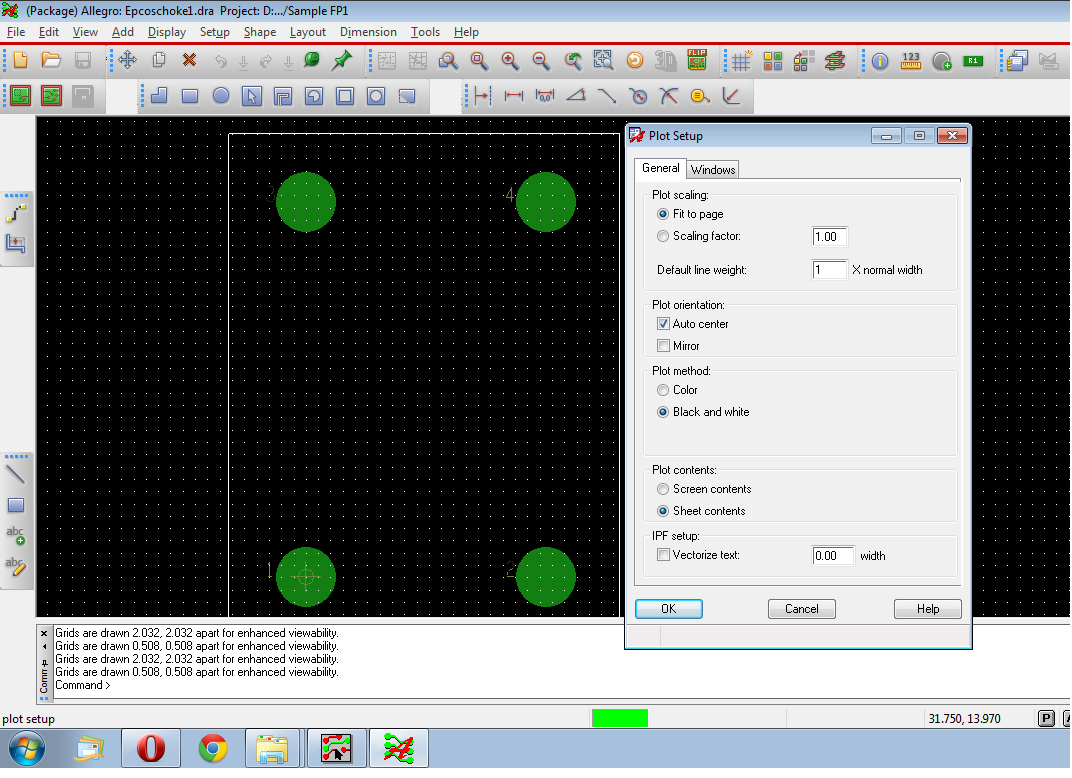Click the Windows Start button

point(27,749)
